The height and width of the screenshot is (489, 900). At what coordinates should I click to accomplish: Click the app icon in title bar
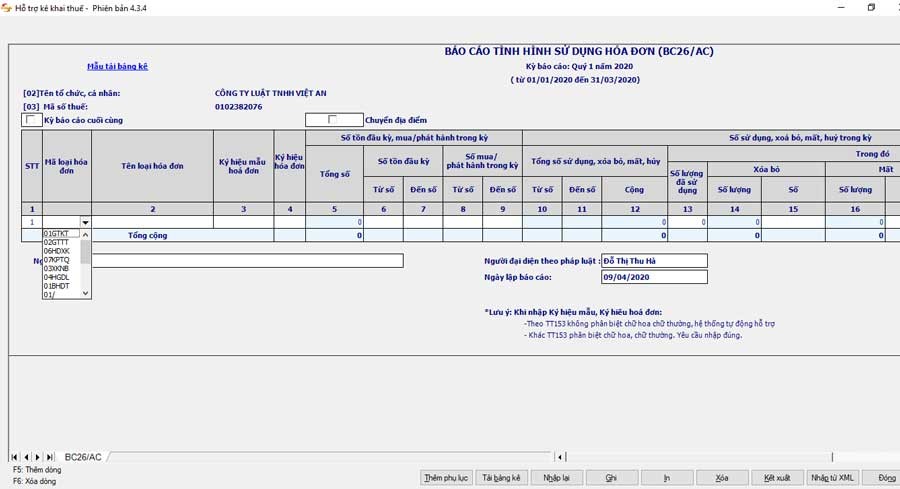point(6,8)
